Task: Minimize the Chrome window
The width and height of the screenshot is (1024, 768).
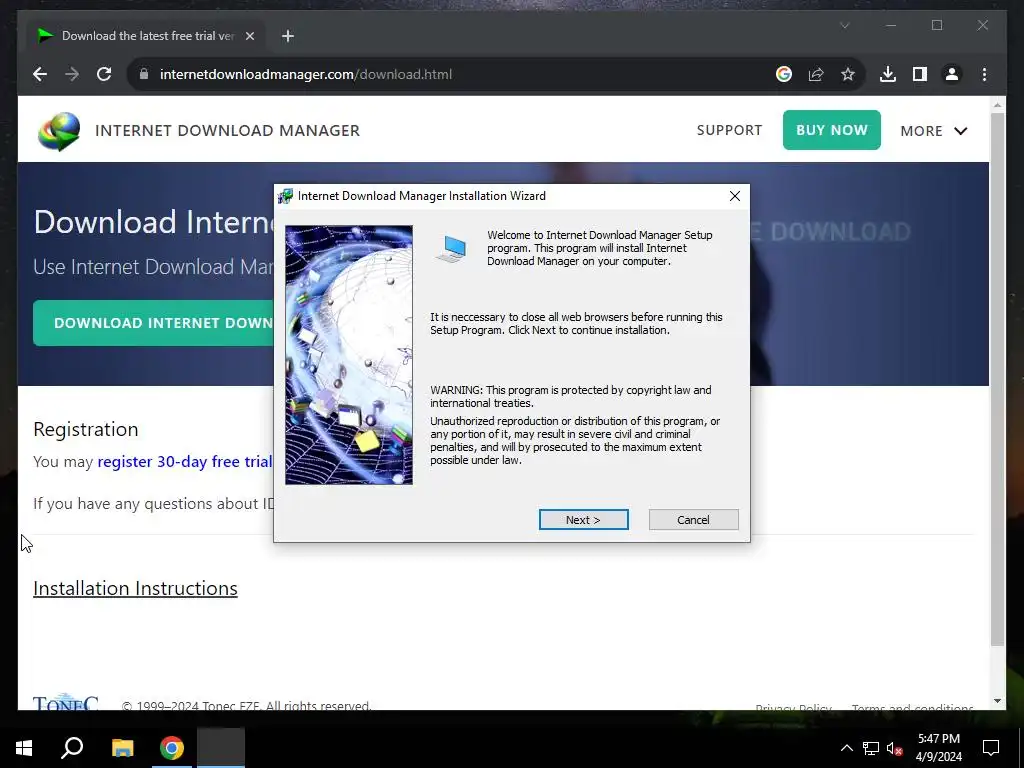Action: [x=891, y=25]
